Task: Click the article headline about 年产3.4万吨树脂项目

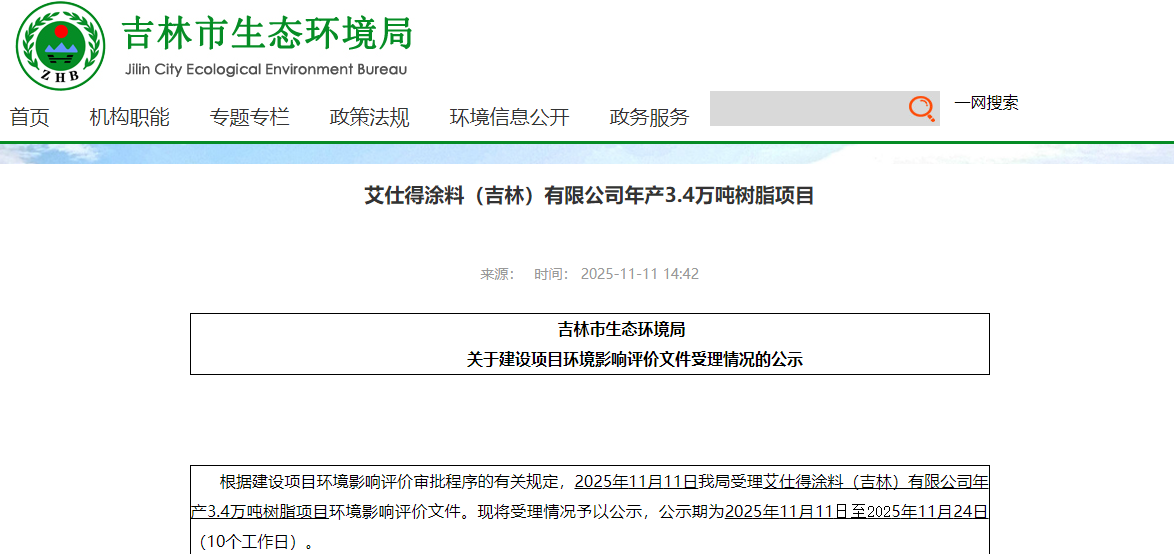Action: (x=589, y=196)
